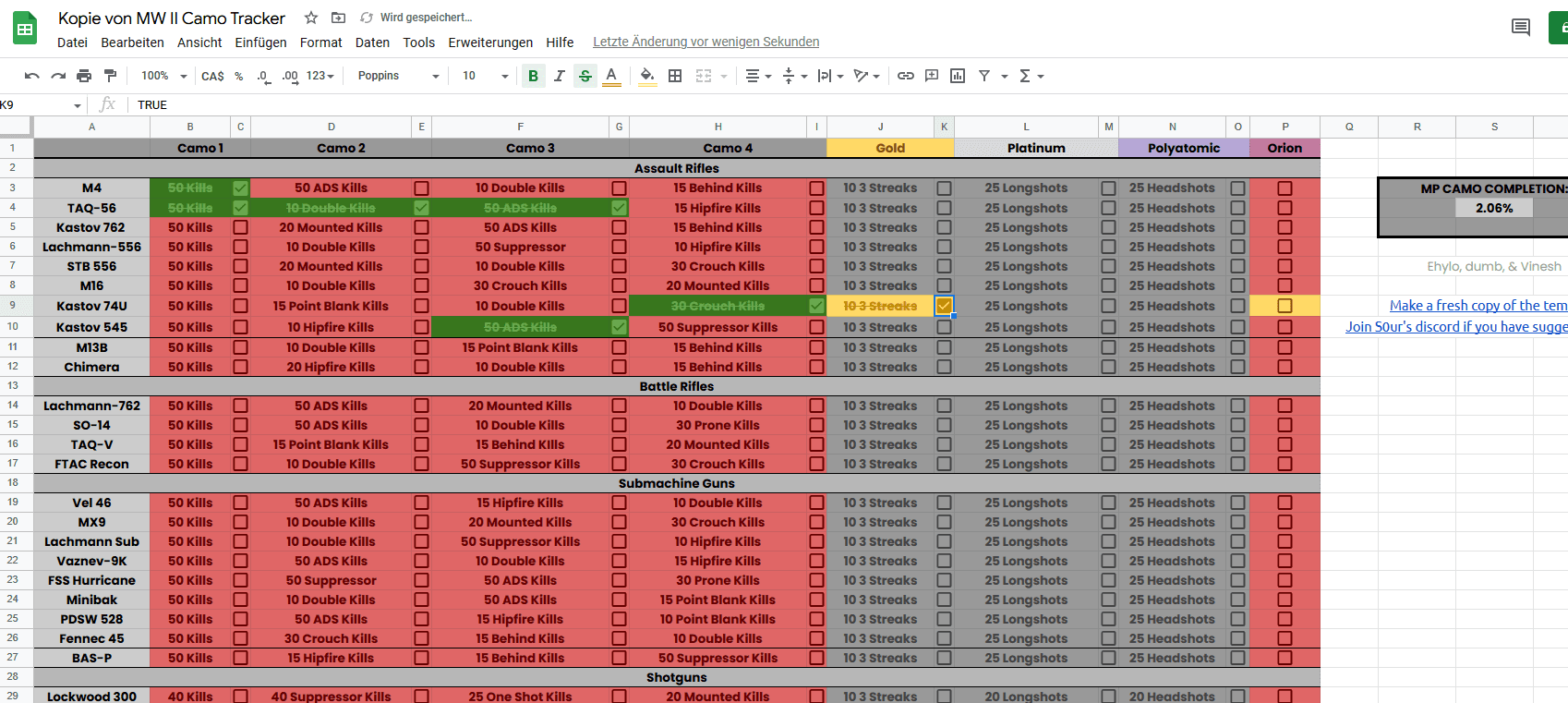
Task: Star the document title
Action: tap(311, 18)
